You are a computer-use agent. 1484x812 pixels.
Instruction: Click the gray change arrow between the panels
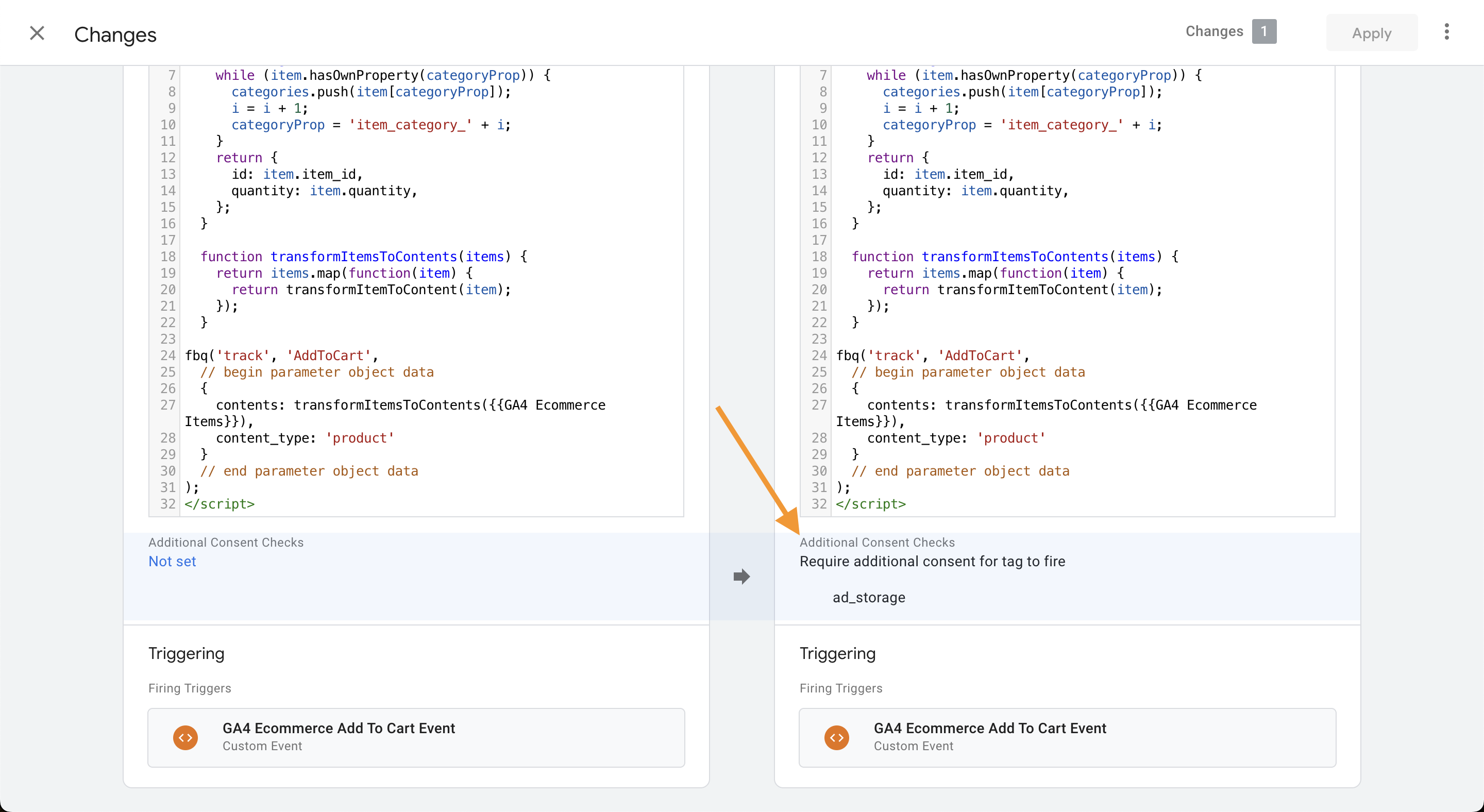pyautogui.click(x=741, y=576)
